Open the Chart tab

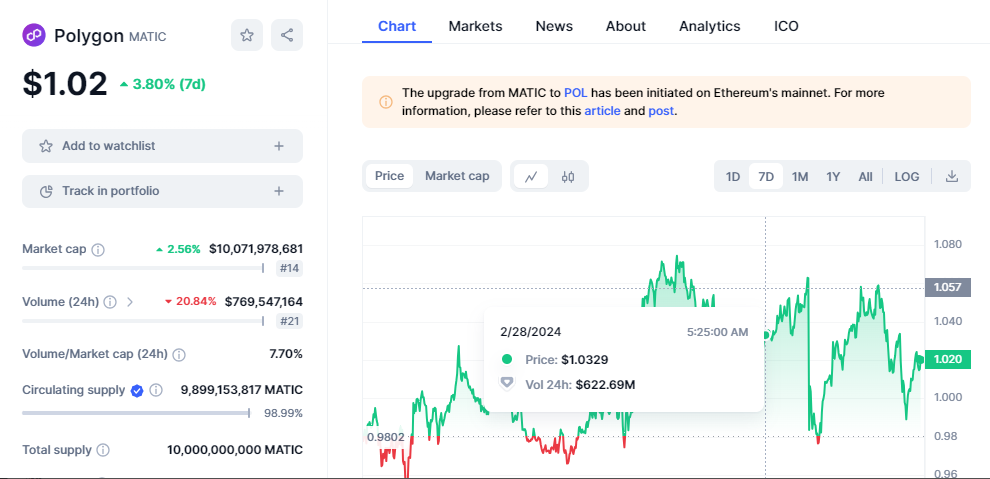397,27
